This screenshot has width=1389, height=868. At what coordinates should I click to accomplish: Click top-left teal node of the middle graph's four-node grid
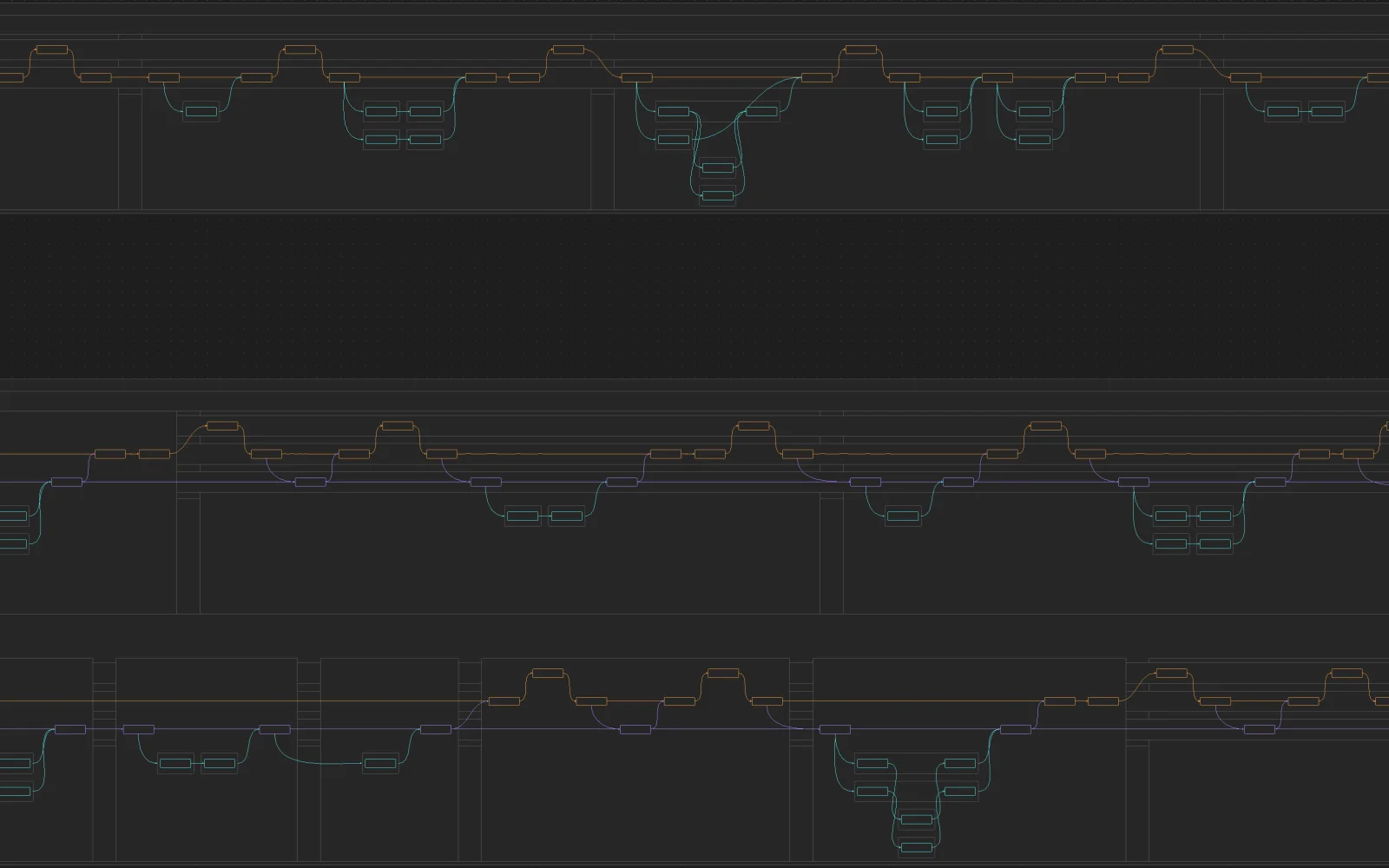1170,516
